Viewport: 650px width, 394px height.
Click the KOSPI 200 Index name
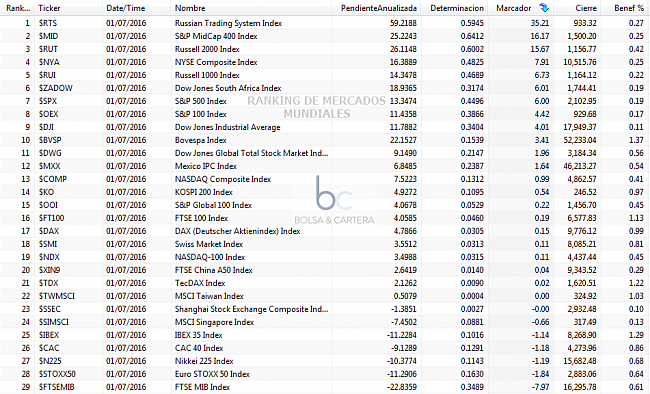(x=204, y=192)
